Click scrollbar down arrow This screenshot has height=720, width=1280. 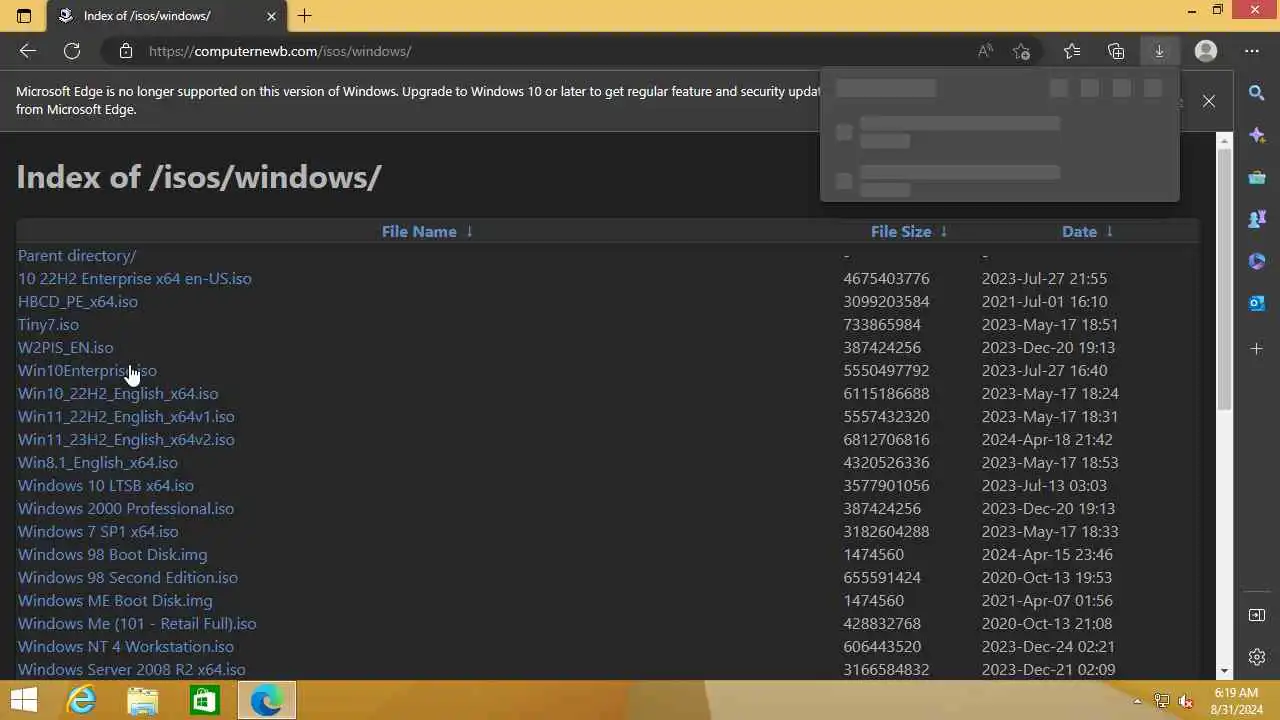(1225, 671)
